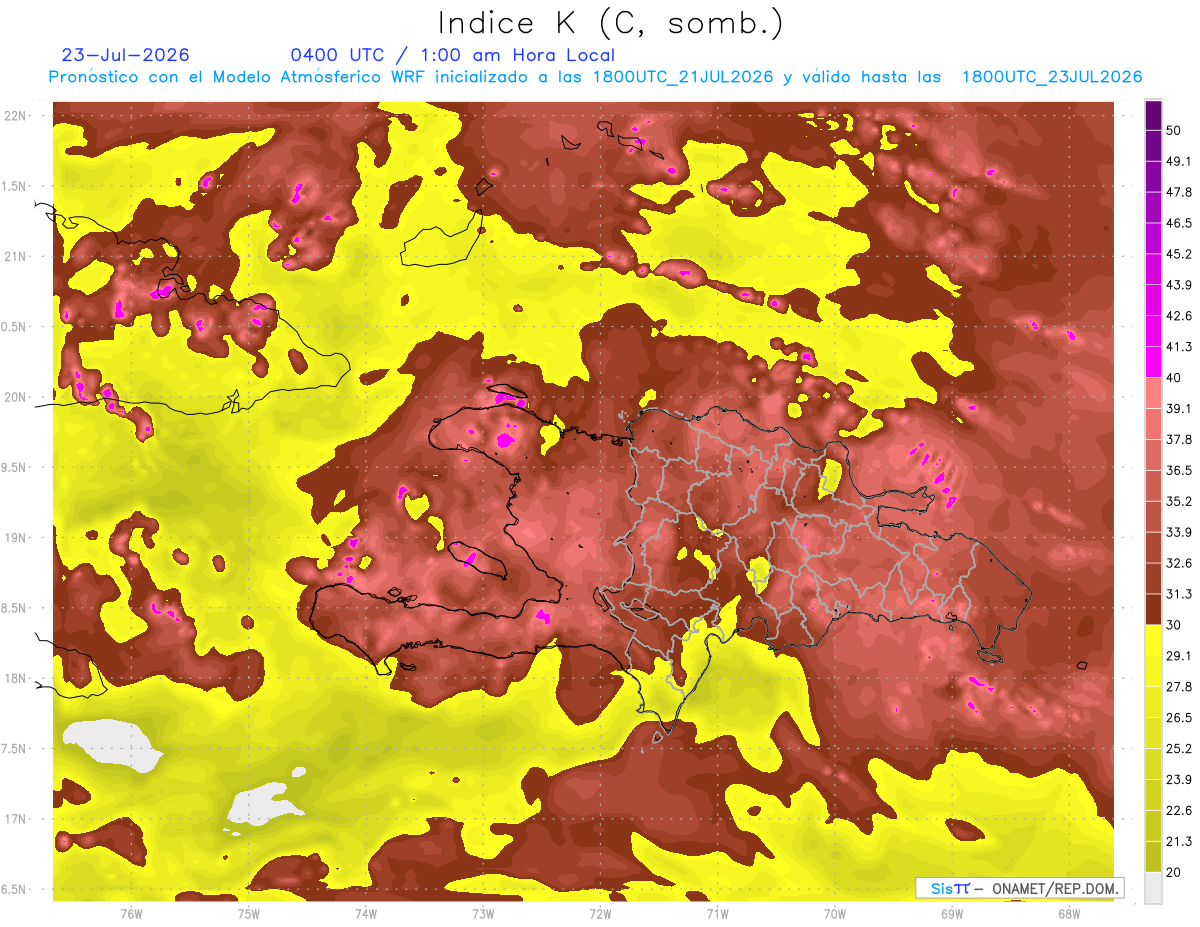Click the legend value "37.8"
Screen dimensions: 1200x927
tap(1178, 439)
